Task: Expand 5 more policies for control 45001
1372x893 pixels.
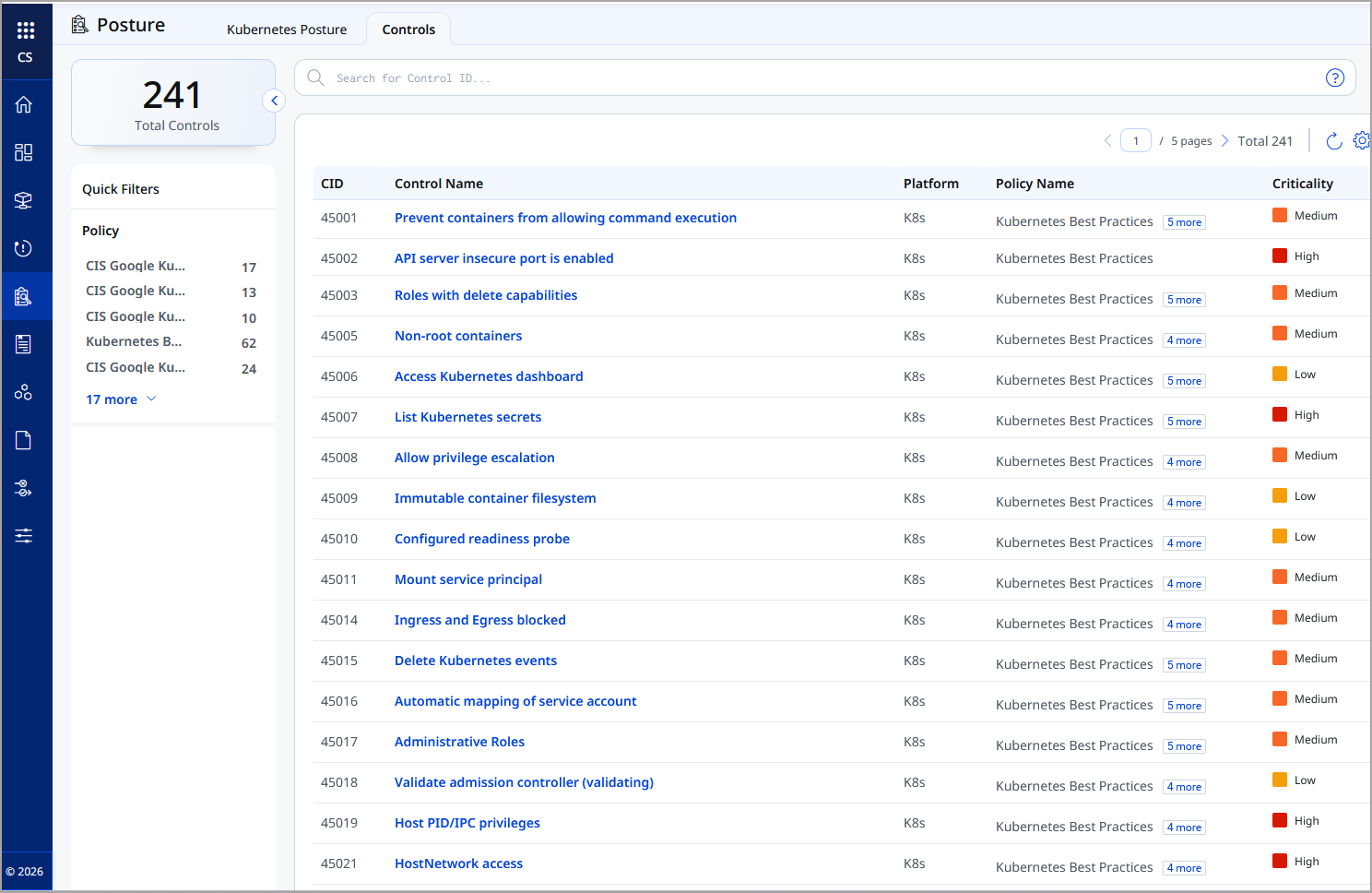Action: 1184,222
